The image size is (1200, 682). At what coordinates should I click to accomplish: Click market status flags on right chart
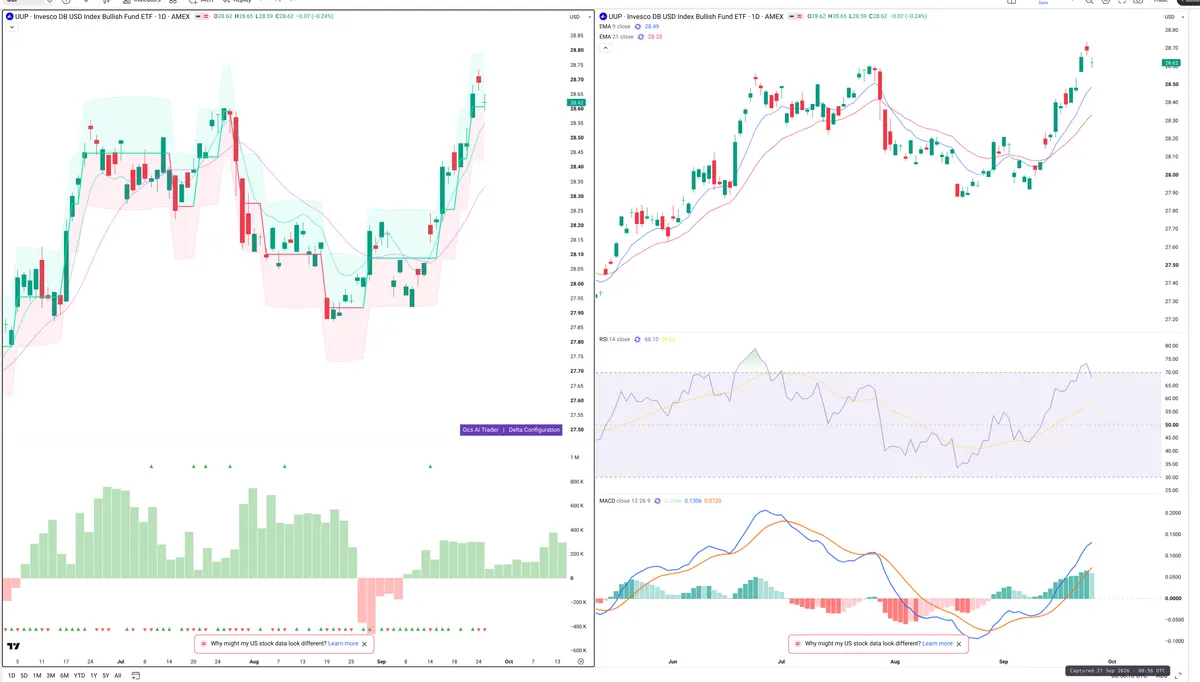tap(797, 17)
